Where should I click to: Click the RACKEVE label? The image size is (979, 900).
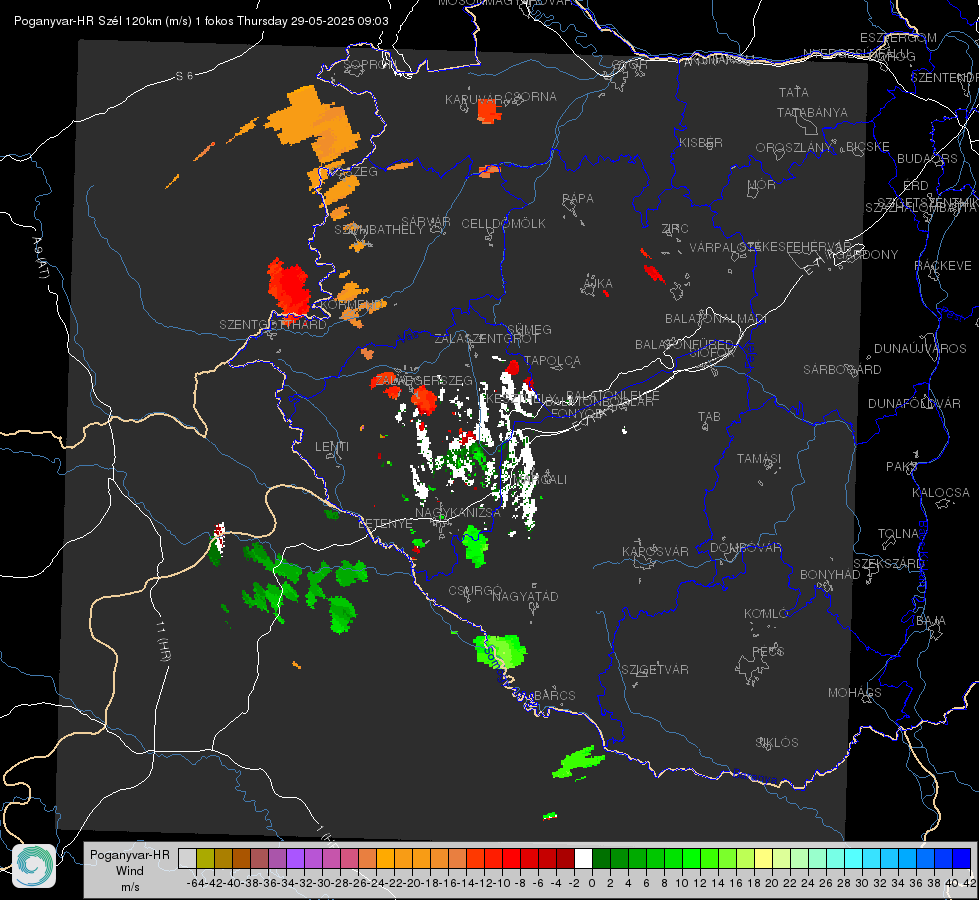tap(943, 265)
